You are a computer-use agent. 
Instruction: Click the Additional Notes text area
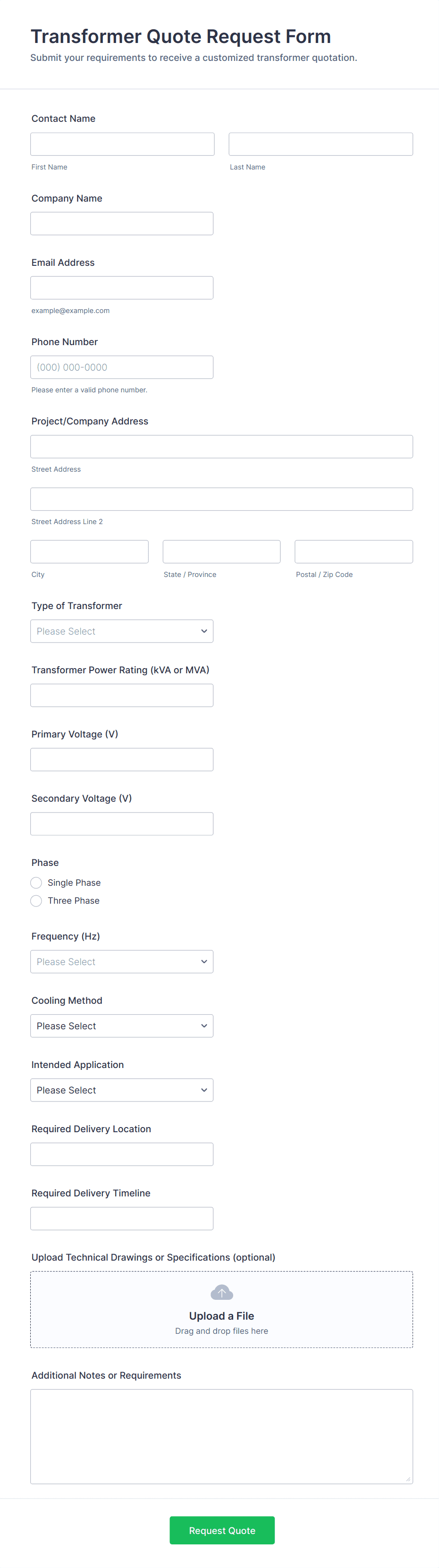pos(222,1436)
